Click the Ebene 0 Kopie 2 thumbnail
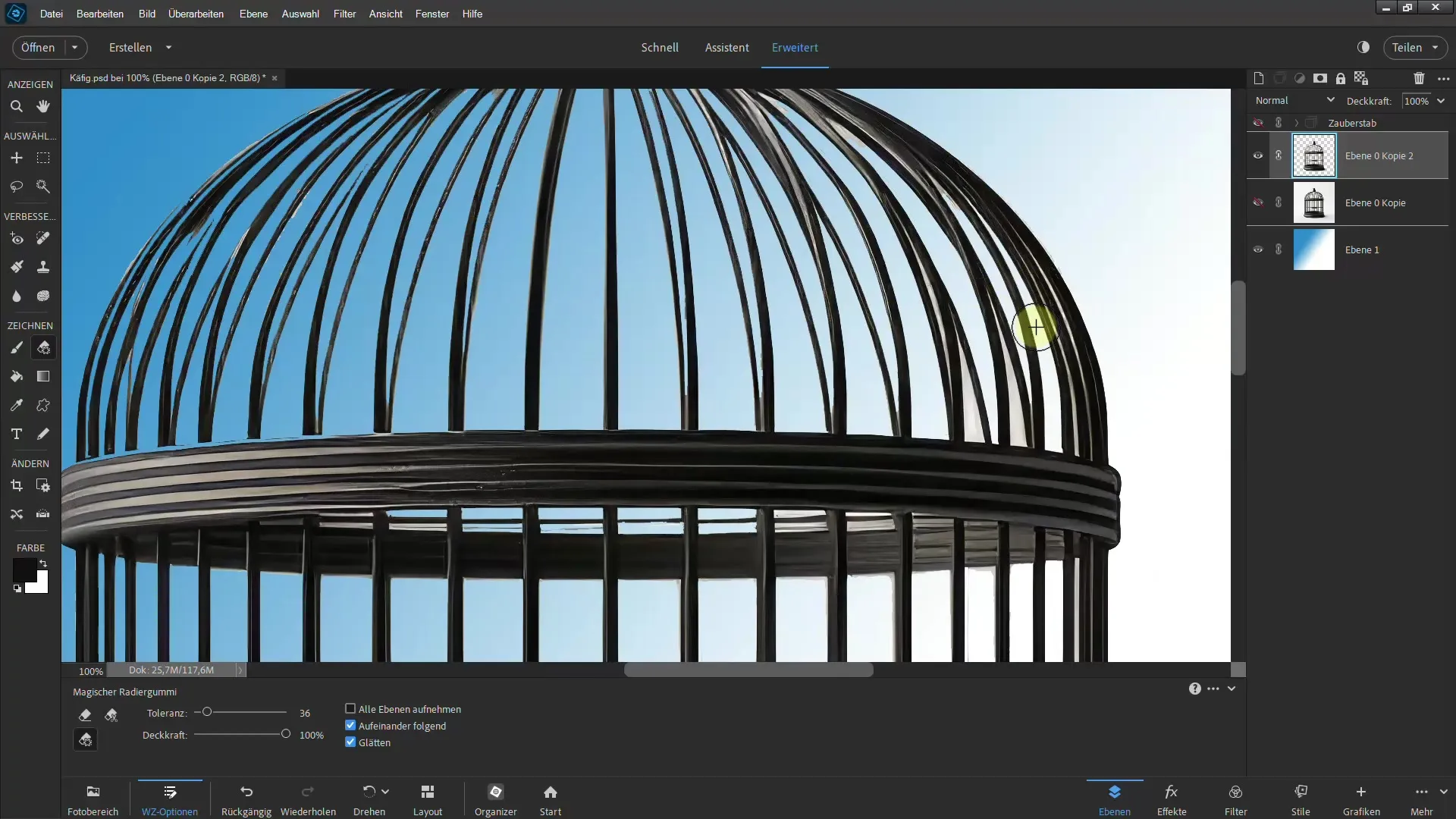The image size is (1456, 819). pos(1314,155)
